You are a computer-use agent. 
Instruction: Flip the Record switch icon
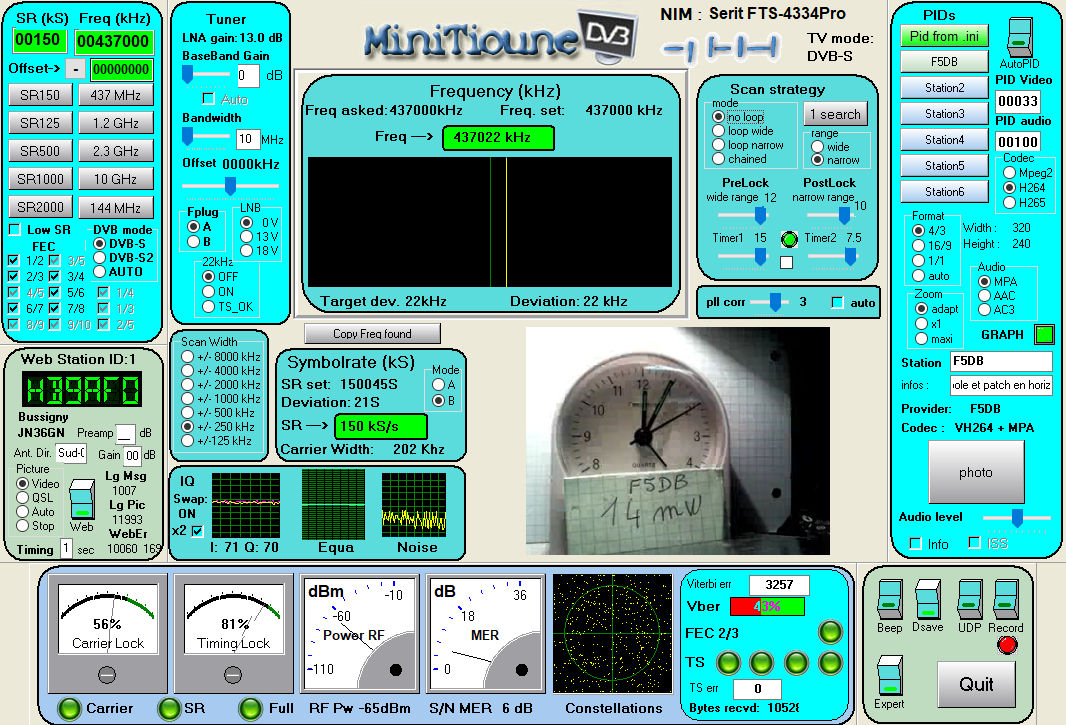point(1006,599)
